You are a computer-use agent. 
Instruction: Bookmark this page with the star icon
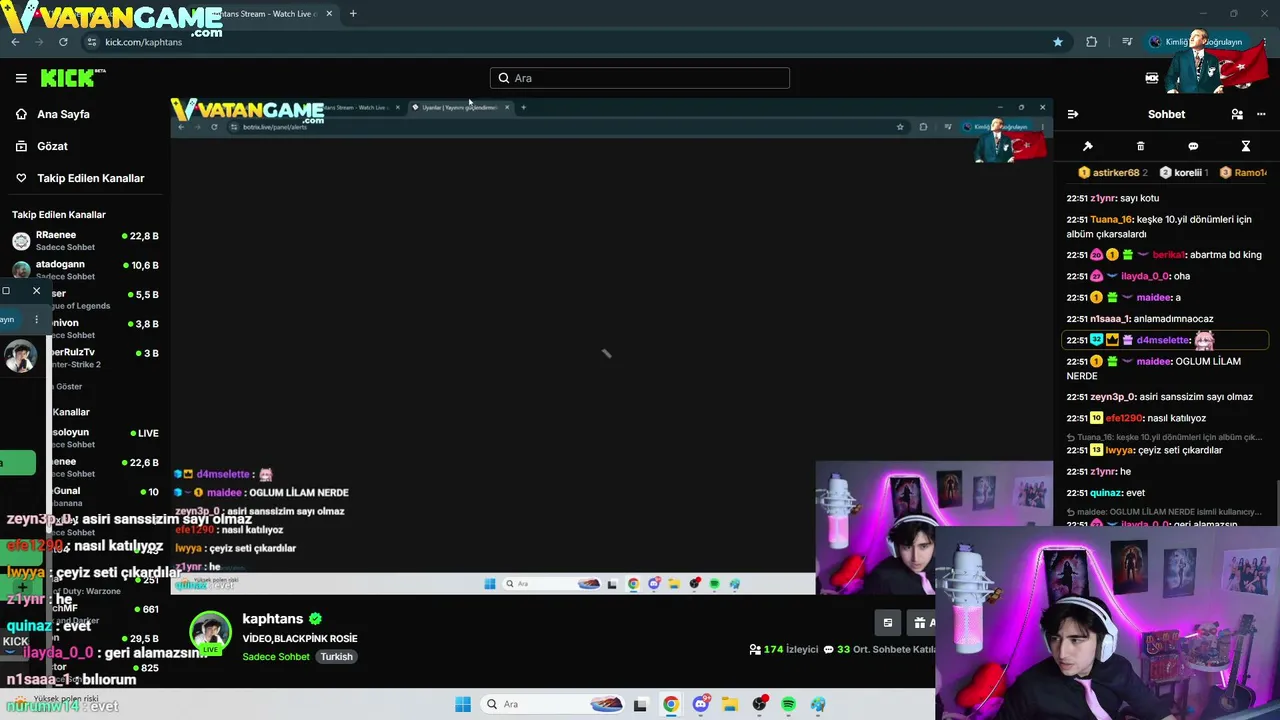point(1058,42)
